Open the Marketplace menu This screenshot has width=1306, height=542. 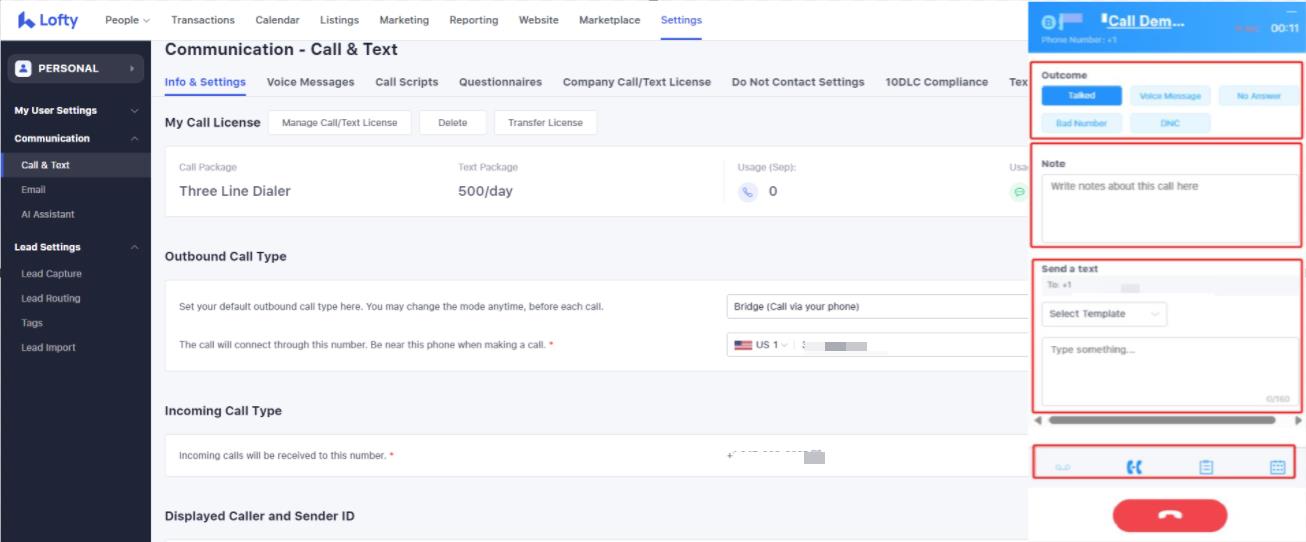point(610,20)
